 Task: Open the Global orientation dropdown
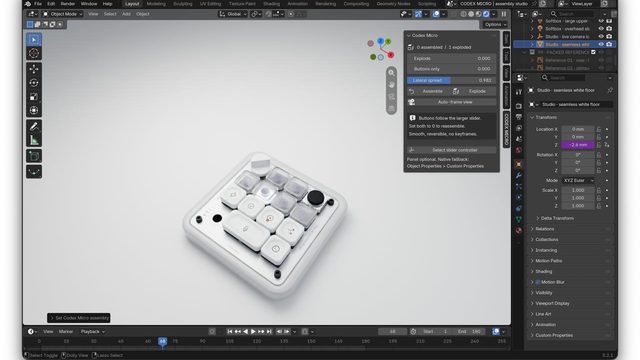click(233, 14)
